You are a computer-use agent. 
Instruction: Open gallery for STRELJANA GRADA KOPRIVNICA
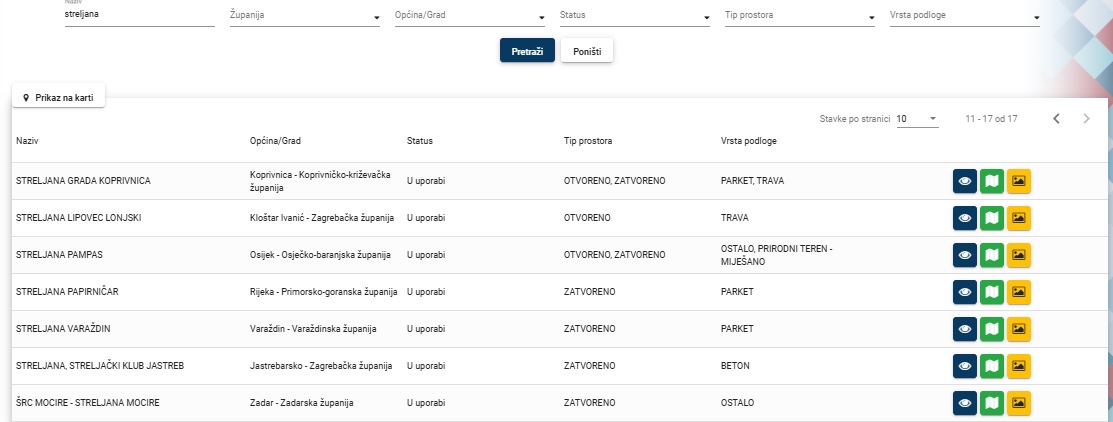1019,181
